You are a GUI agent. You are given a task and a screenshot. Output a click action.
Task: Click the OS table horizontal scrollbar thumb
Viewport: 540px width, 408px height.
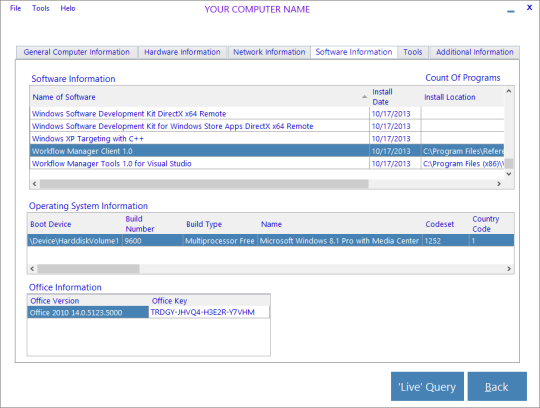88,269
